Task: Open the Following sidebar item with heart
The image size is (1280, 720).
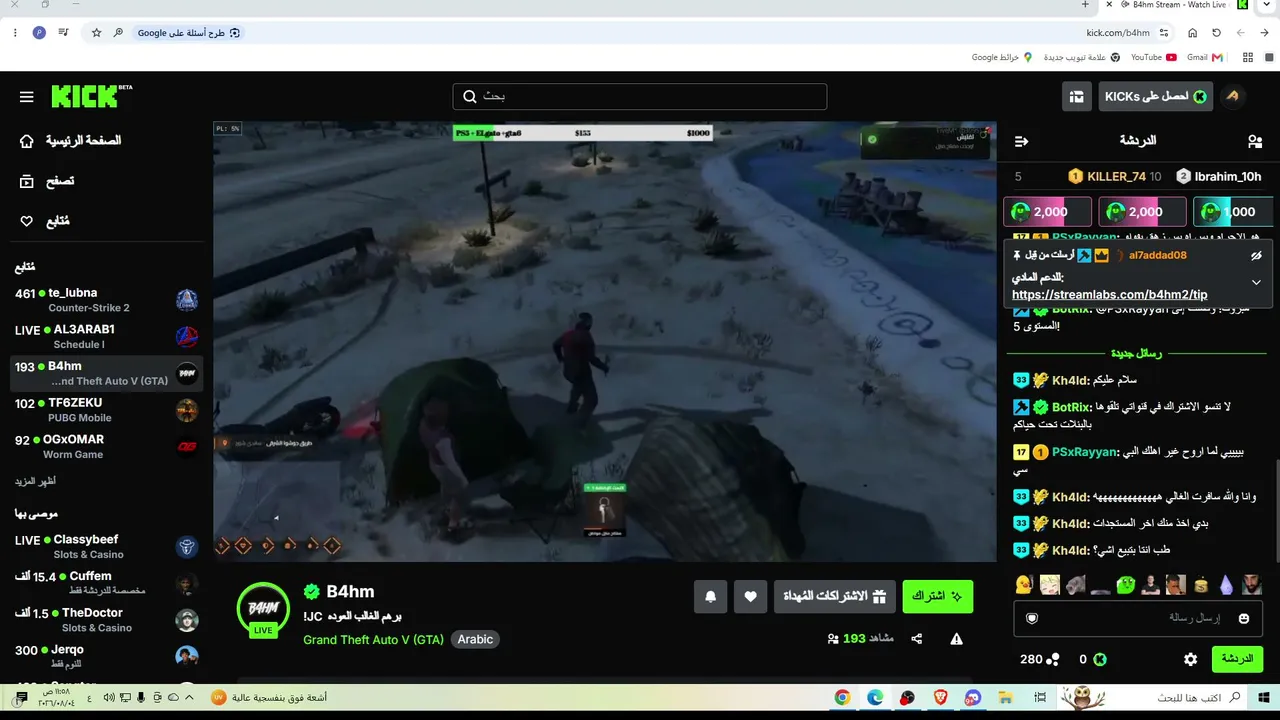Action: 45,221
